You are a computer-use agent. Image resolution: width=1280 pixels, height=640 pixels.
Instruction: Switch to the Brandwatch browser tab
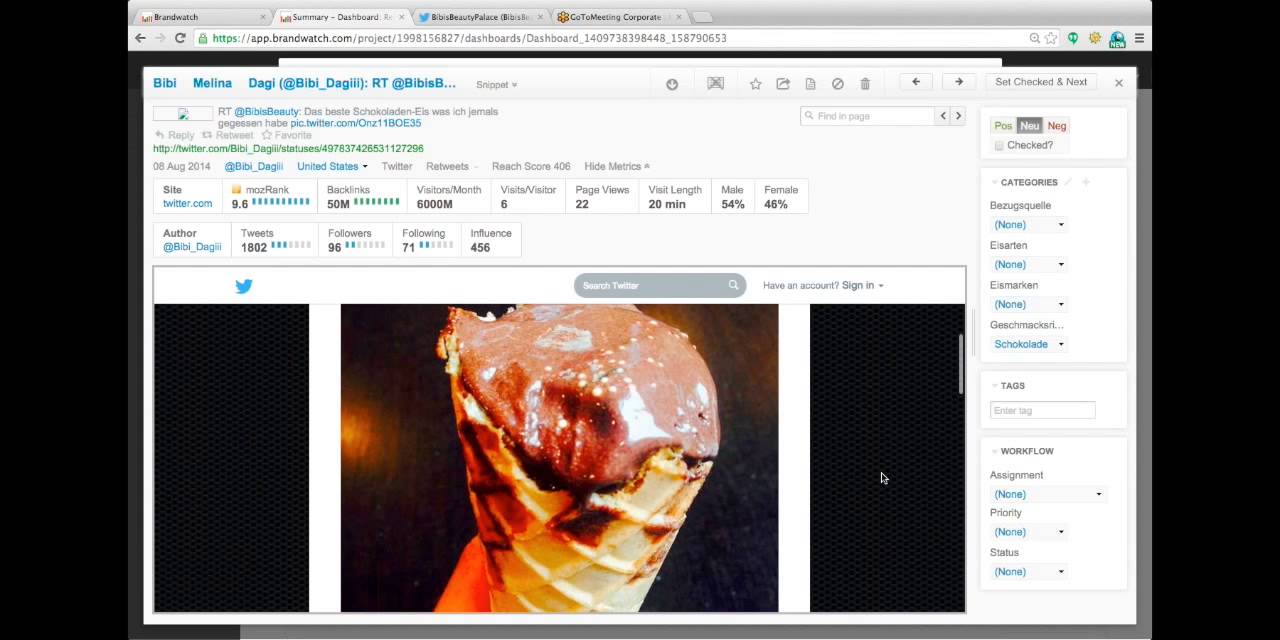click(x=203, y=17)
